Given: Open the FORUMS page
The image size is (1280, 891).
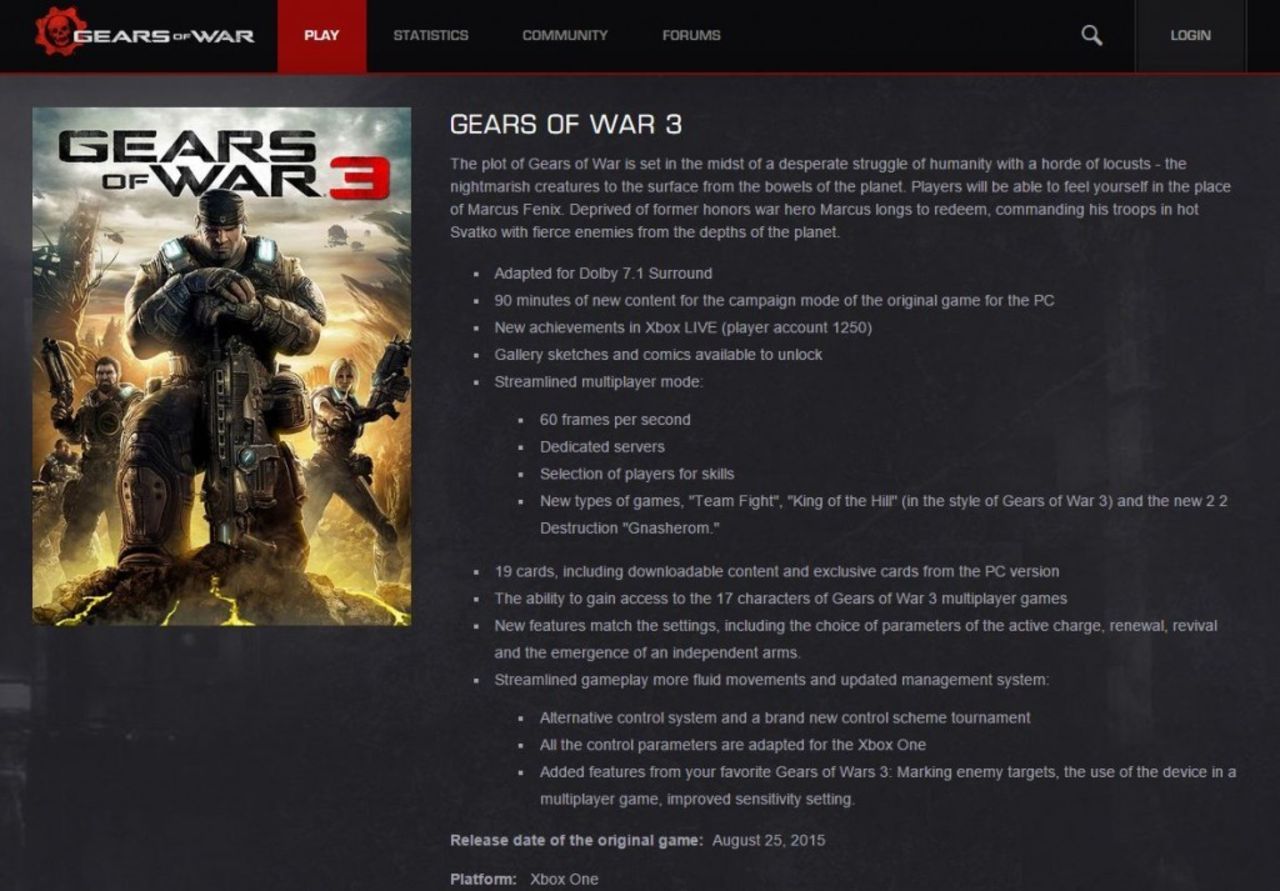Looking at the screenshot, I should coord(691,34).
